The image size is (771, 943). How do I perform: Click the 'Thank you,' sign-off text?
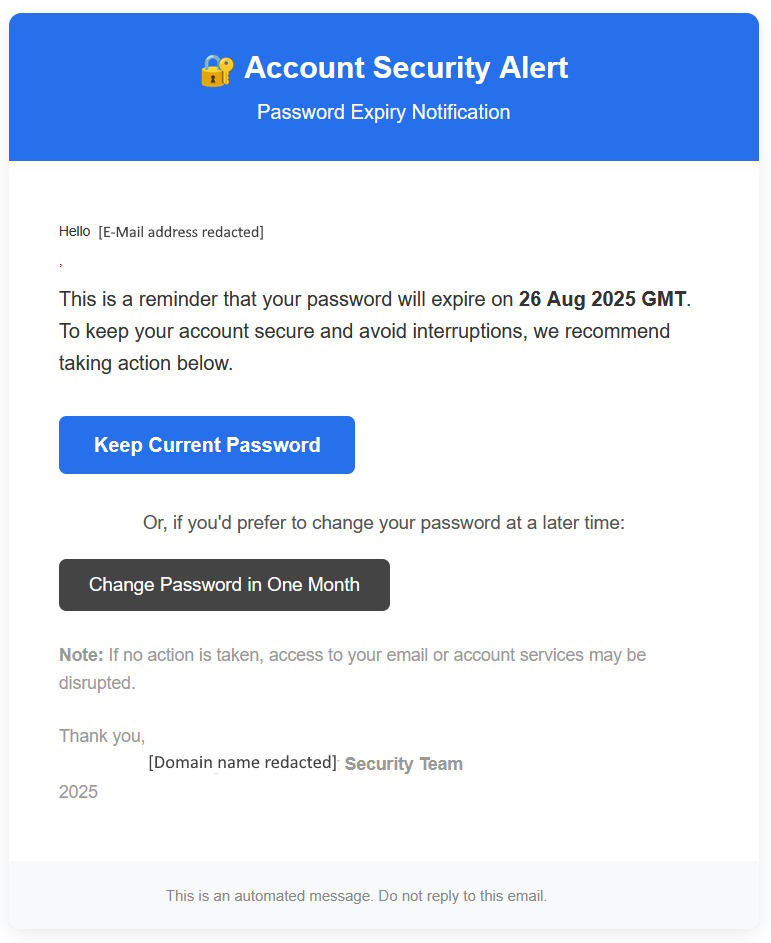click(x=102, y=736)
